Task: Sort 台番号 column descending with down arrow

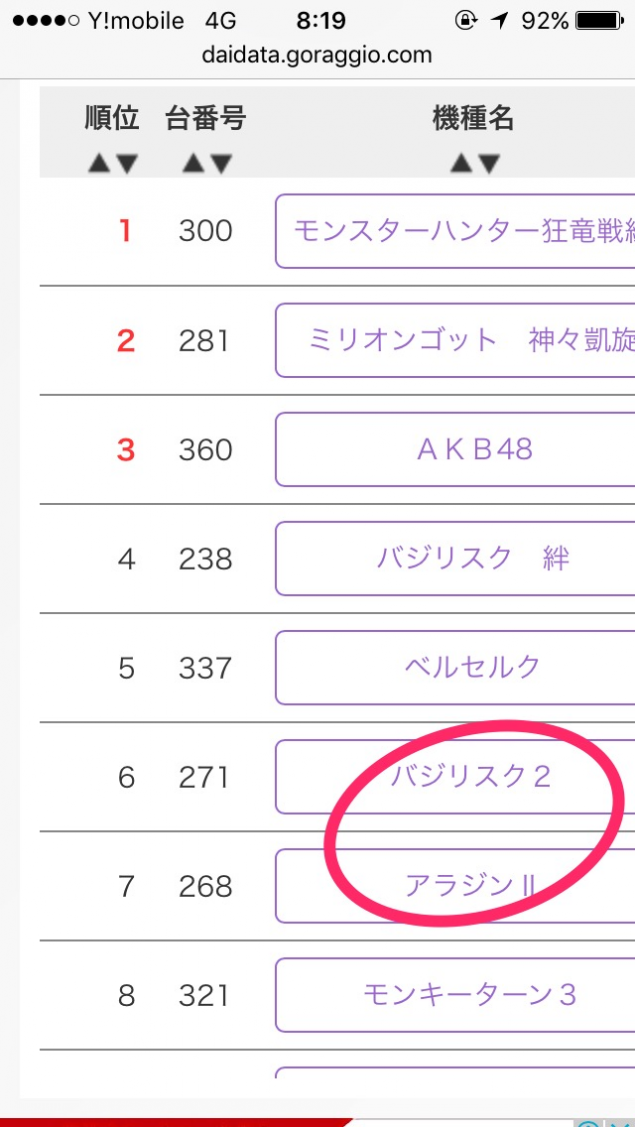Action: (221, 165)
